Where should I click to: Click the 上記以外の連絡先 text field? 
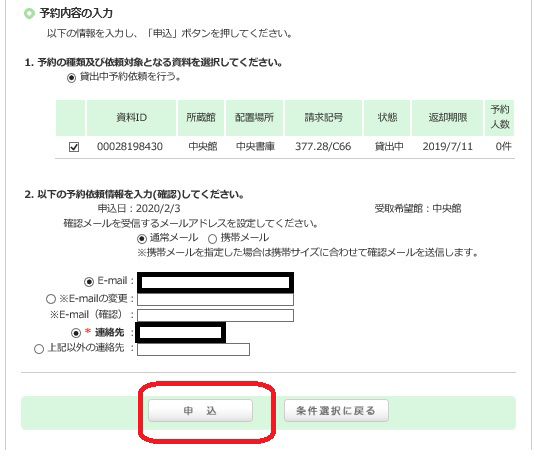click(193, 349)
